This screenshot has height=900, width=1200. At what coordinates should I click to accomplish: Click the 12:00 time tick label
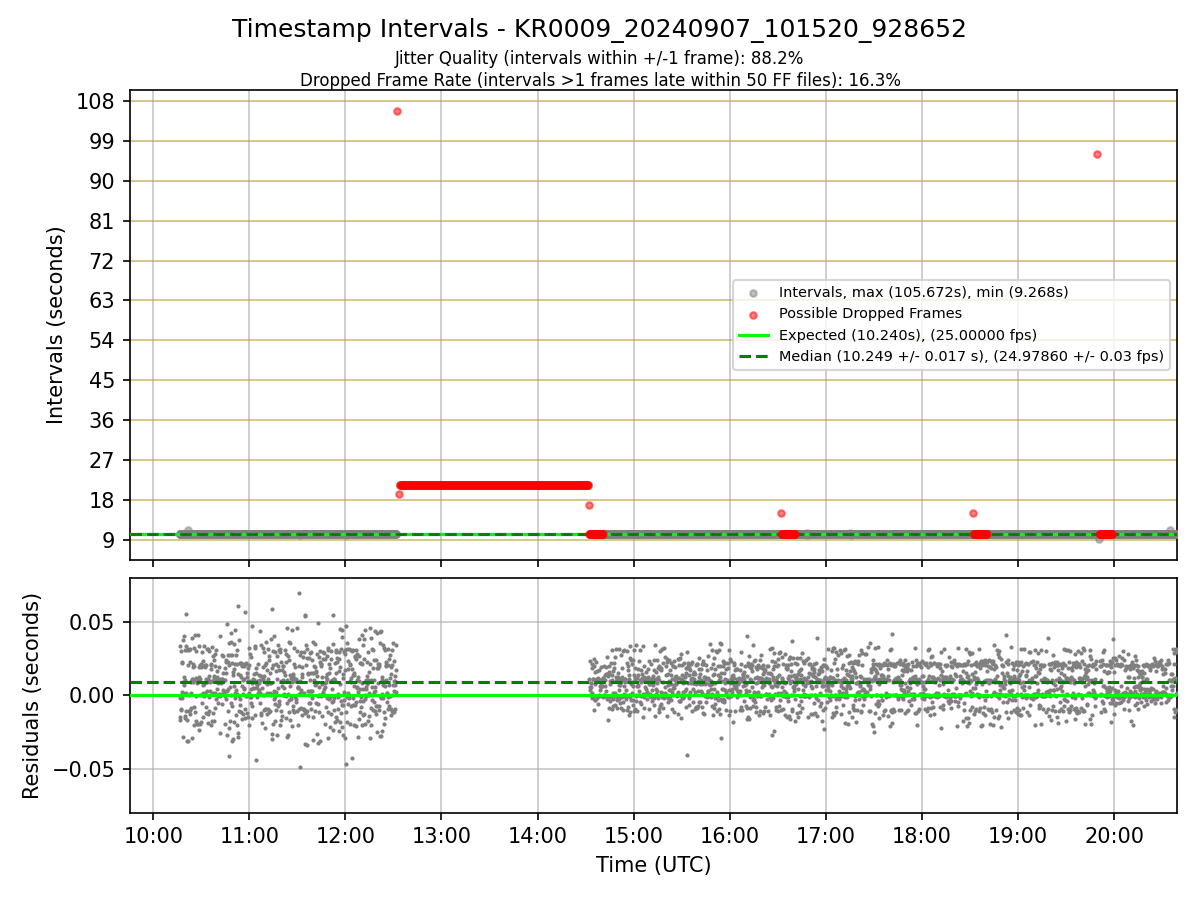pos(345,834)
